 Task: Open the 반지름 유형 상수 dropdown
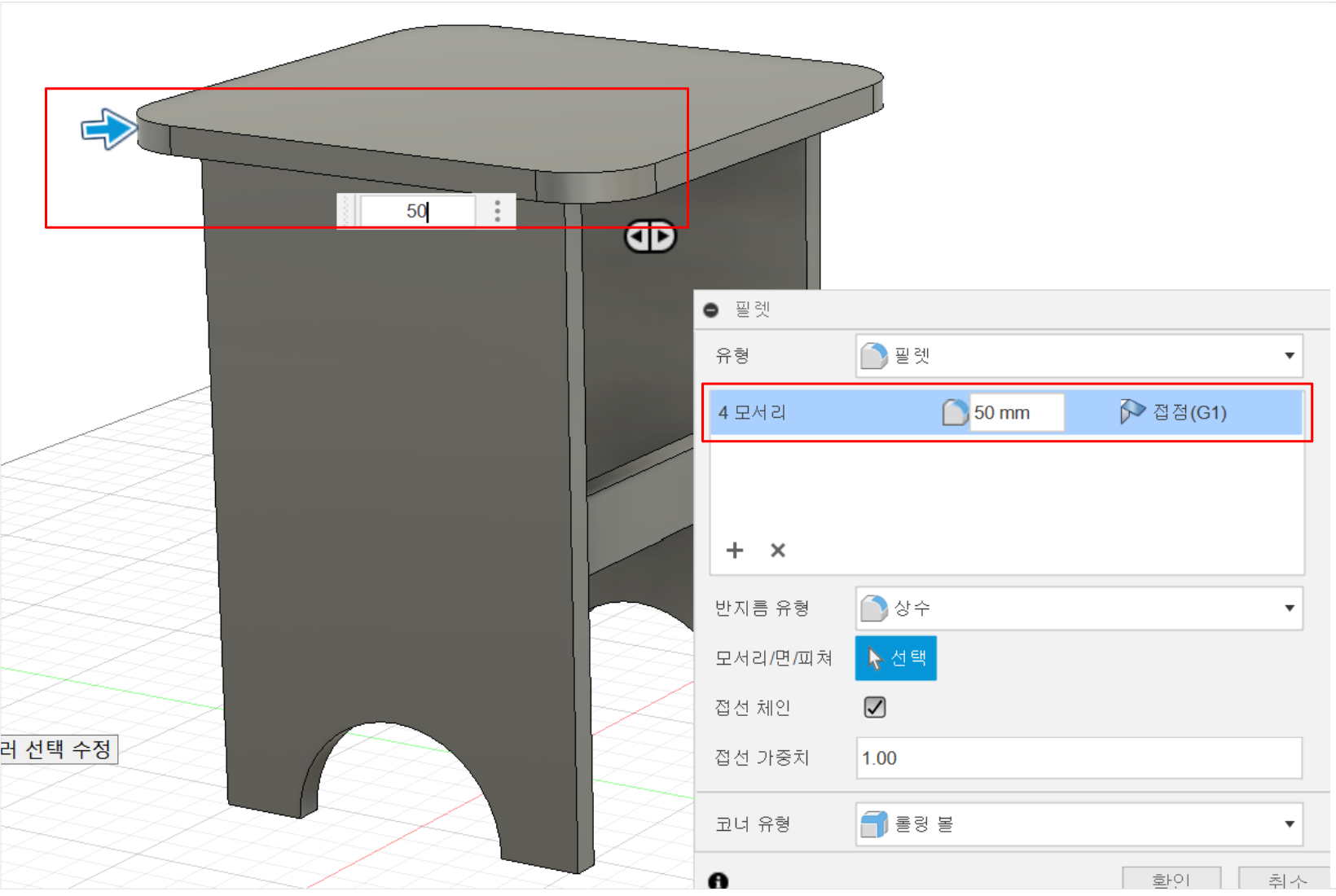tap(1079, 608)
